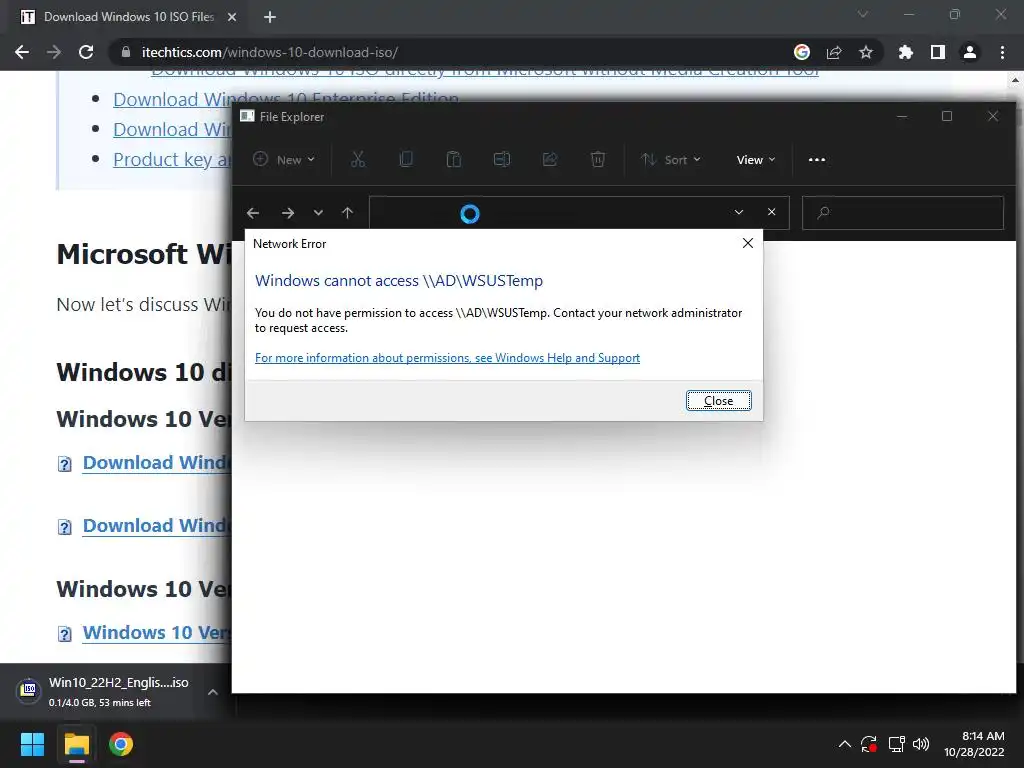Open the View dropdown menu
Screen dimensions: 1024x768
pyautogui.click(x=756, y=159)
